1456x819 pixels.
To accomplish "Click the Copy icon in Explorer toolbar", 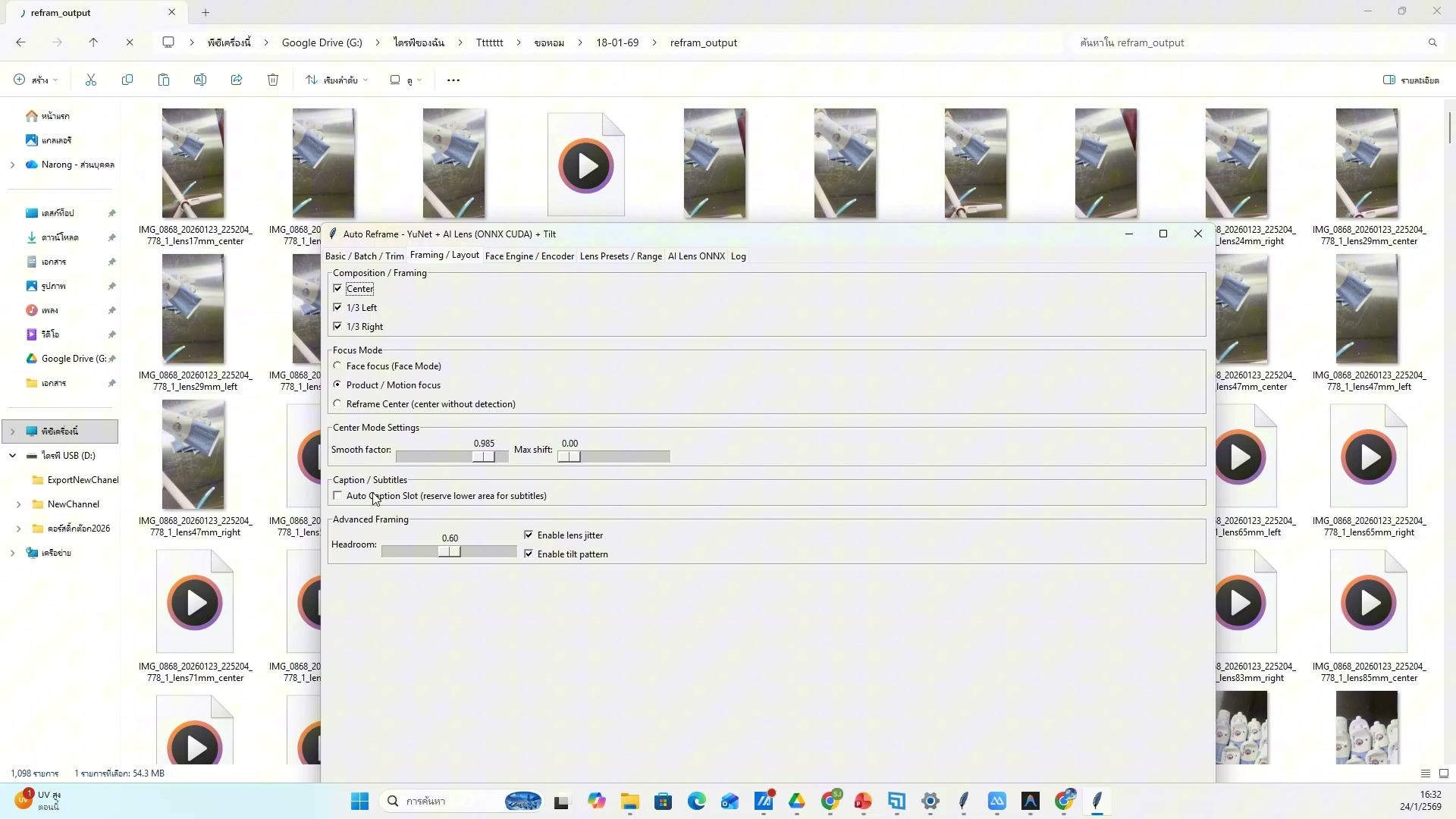I will tap(127, 80).
